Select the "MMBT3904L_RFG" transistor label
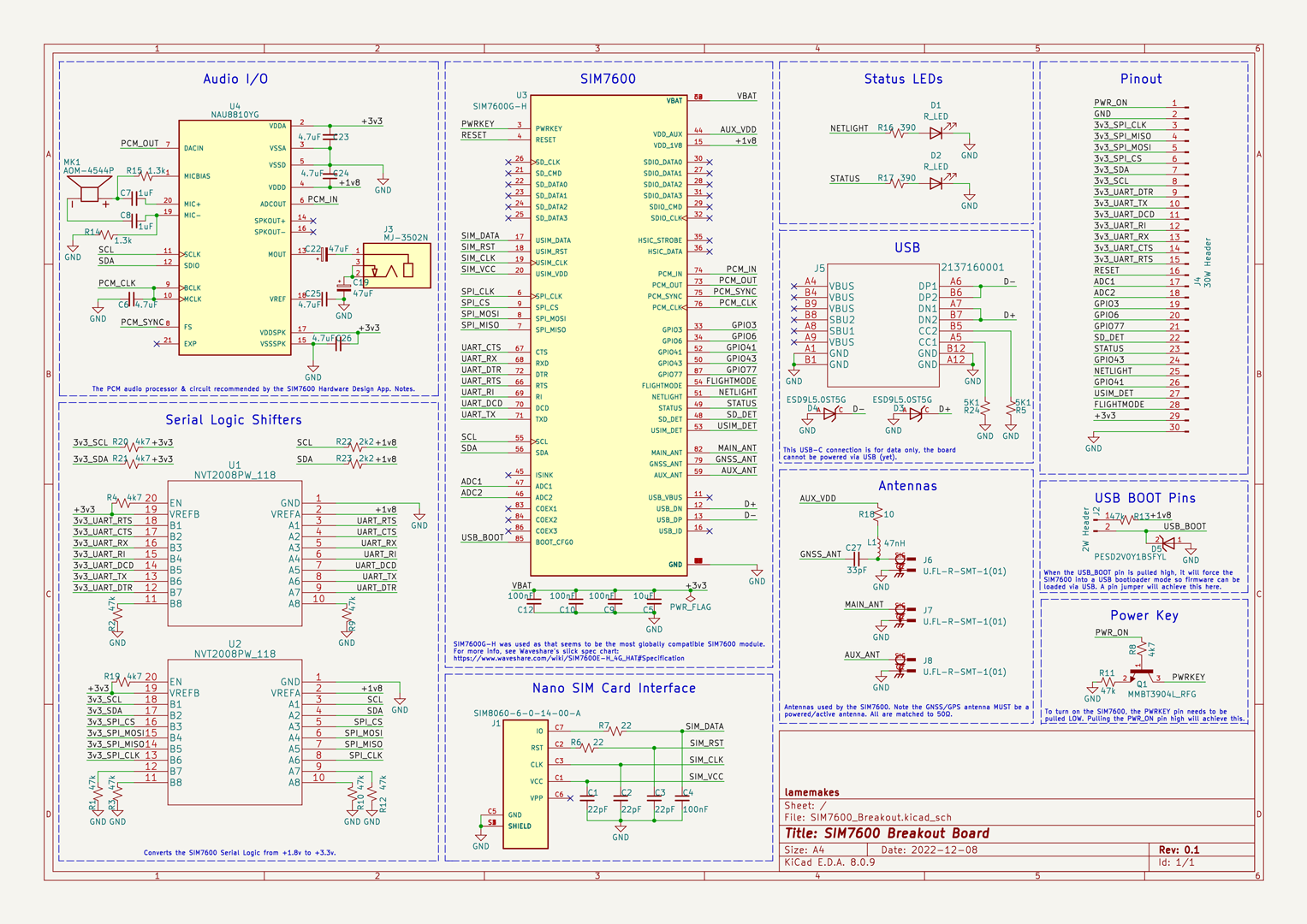The width and height of the screenshot is (1307, 924). click(x=1161, y=694)
